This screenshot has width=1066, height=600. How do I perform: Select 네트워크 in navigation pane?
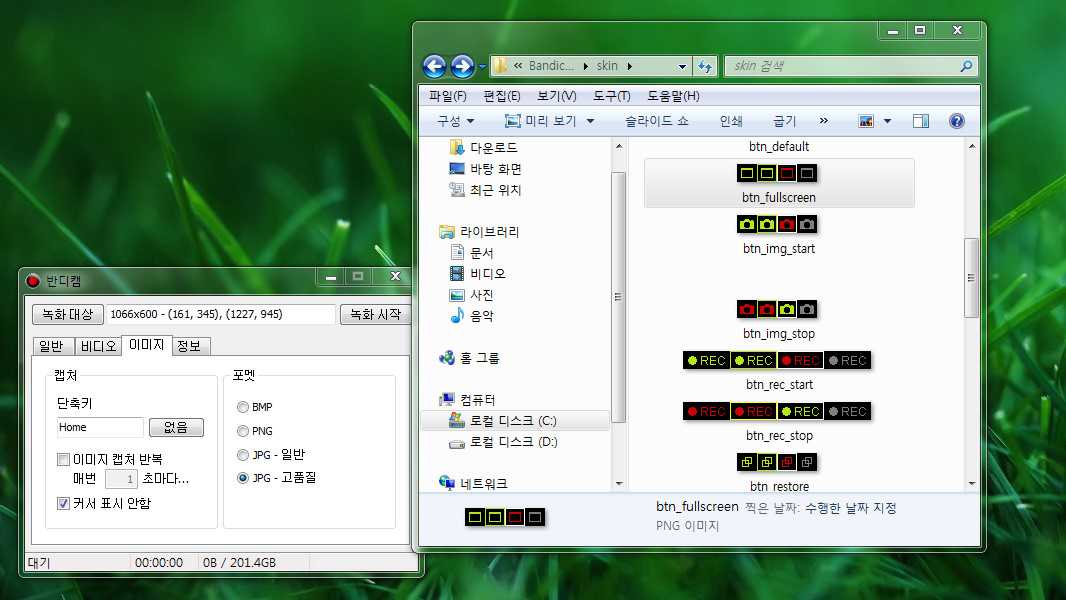[x=474, y=483]
